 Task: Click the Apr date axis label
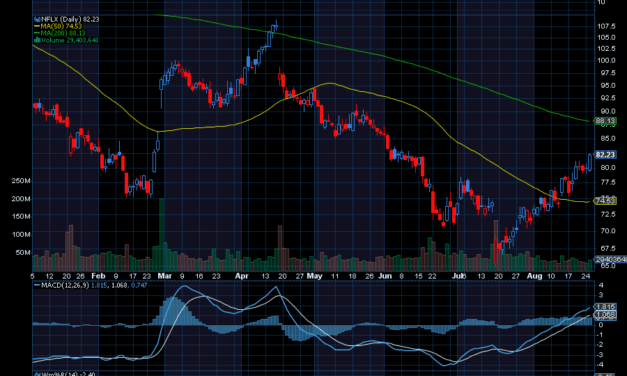coord(242,276)
